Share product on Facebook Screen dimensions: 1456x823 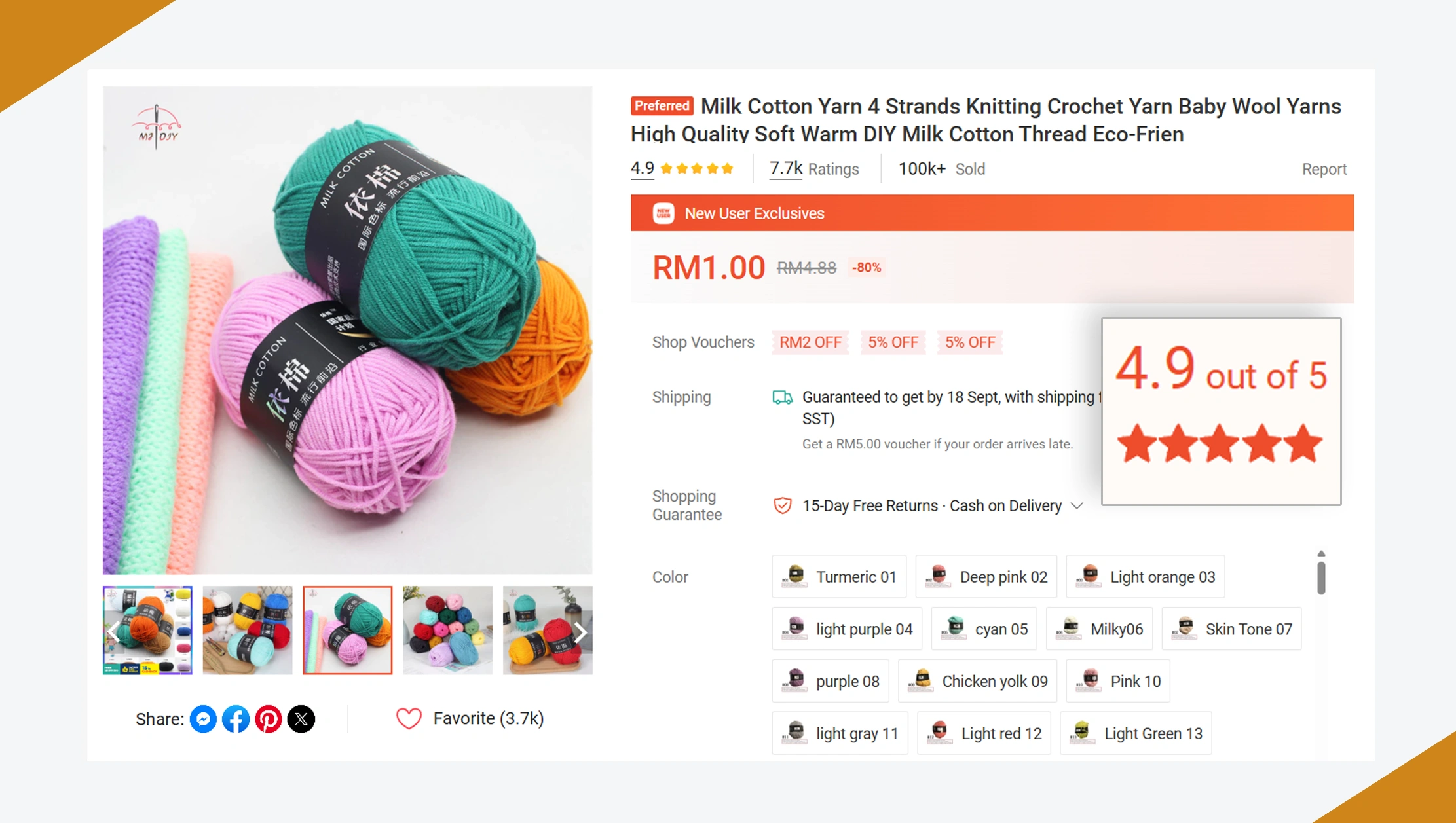click(236, 719)
